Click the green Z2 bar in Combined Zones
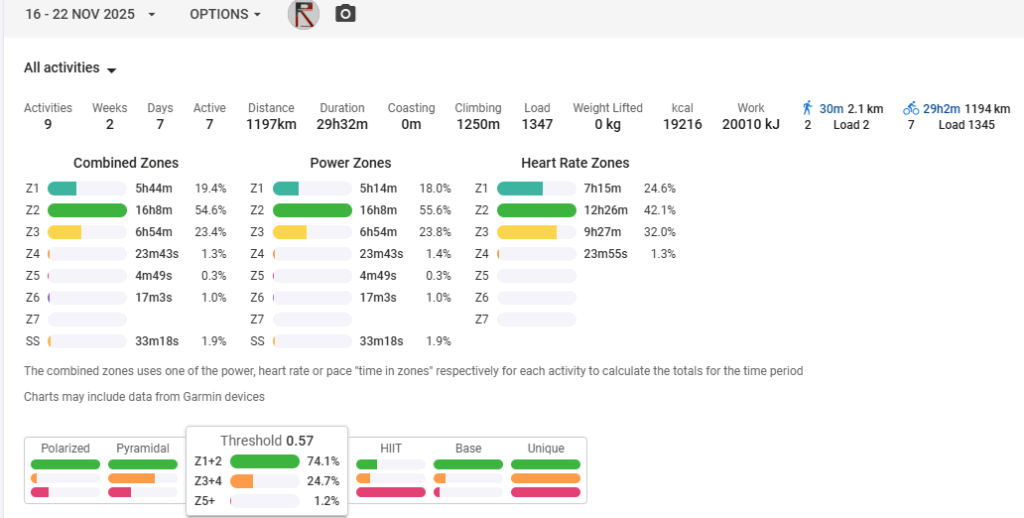The image size is (1024, 518). point(87,211)
